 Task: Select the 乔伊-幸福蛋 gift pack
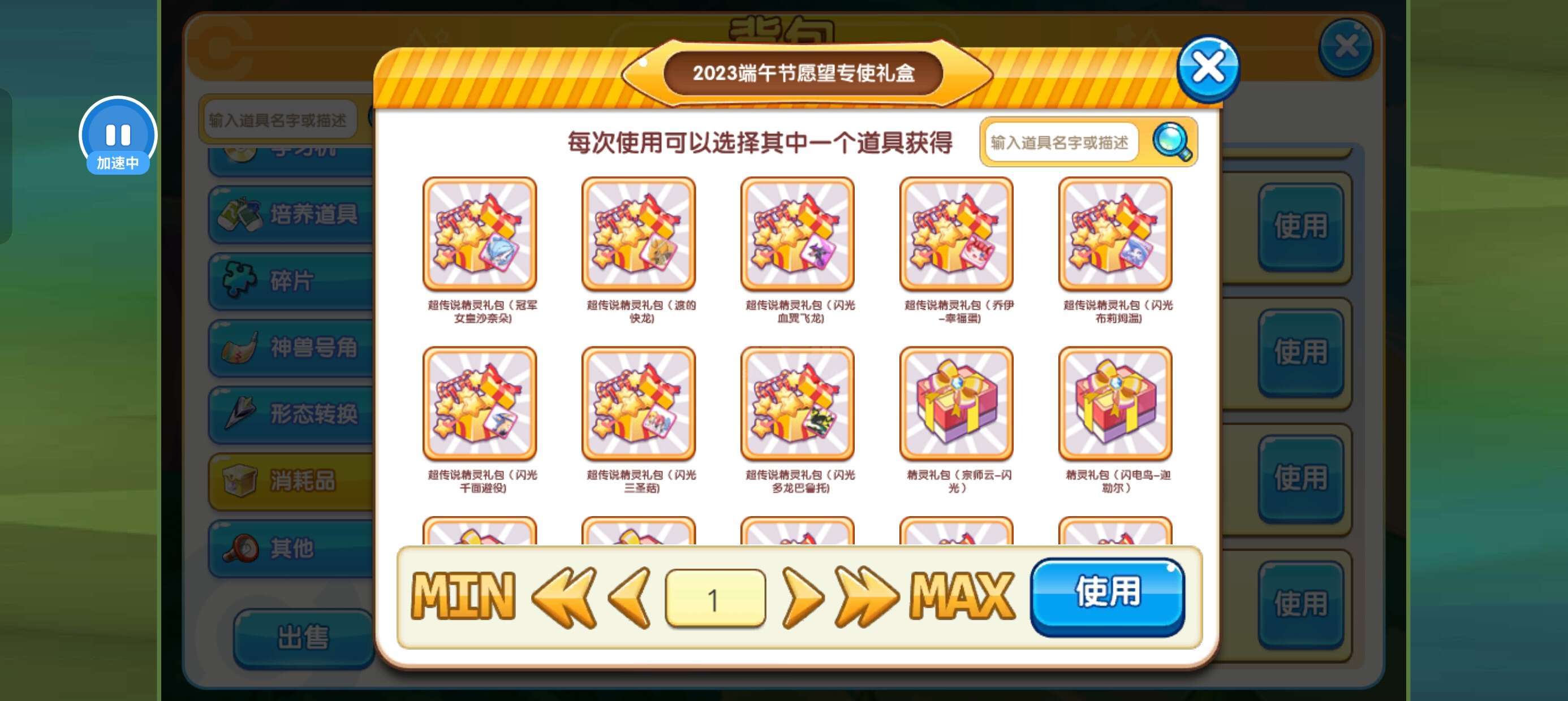[x=957, y=233]
